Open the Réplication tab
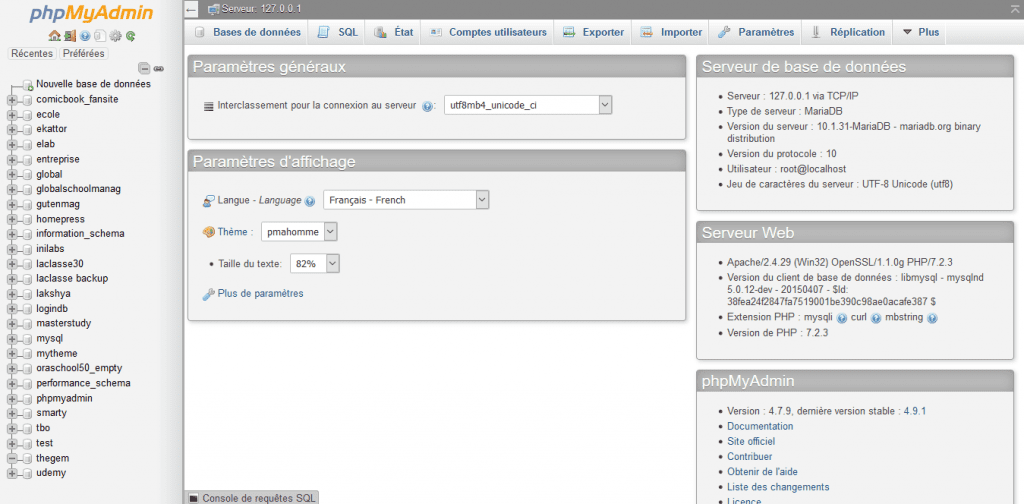The width and height of the screenshot is (1024, 504). point(848,32)
